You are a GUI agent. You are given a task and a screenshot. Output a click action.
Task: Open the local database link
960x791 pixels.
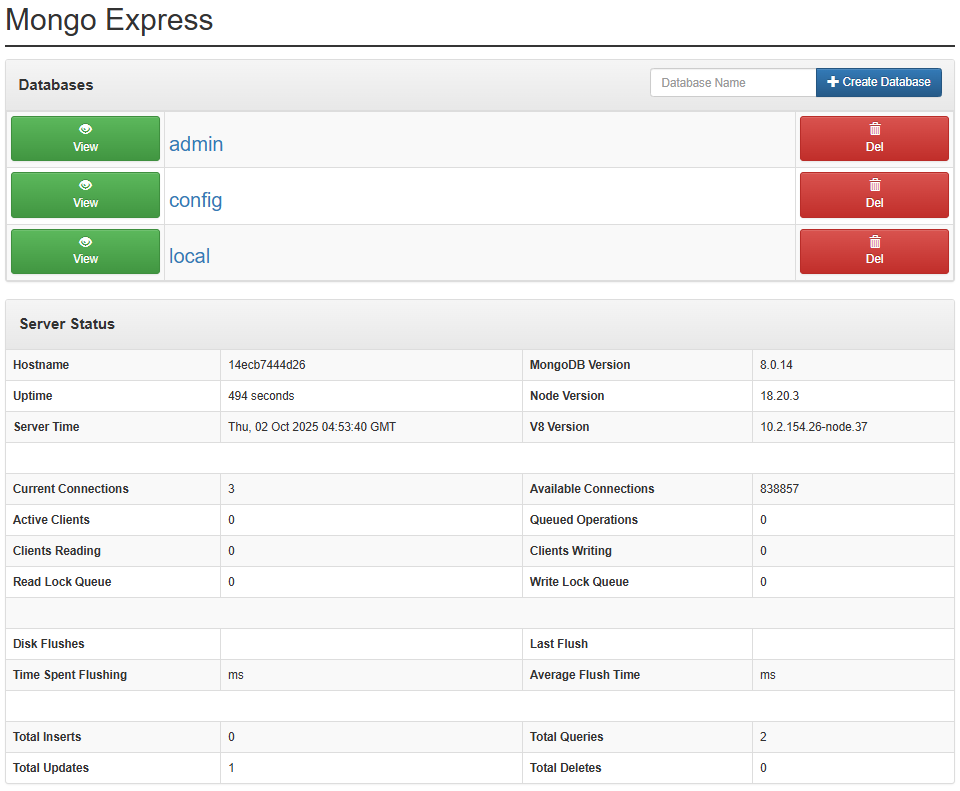coord(189,256)
